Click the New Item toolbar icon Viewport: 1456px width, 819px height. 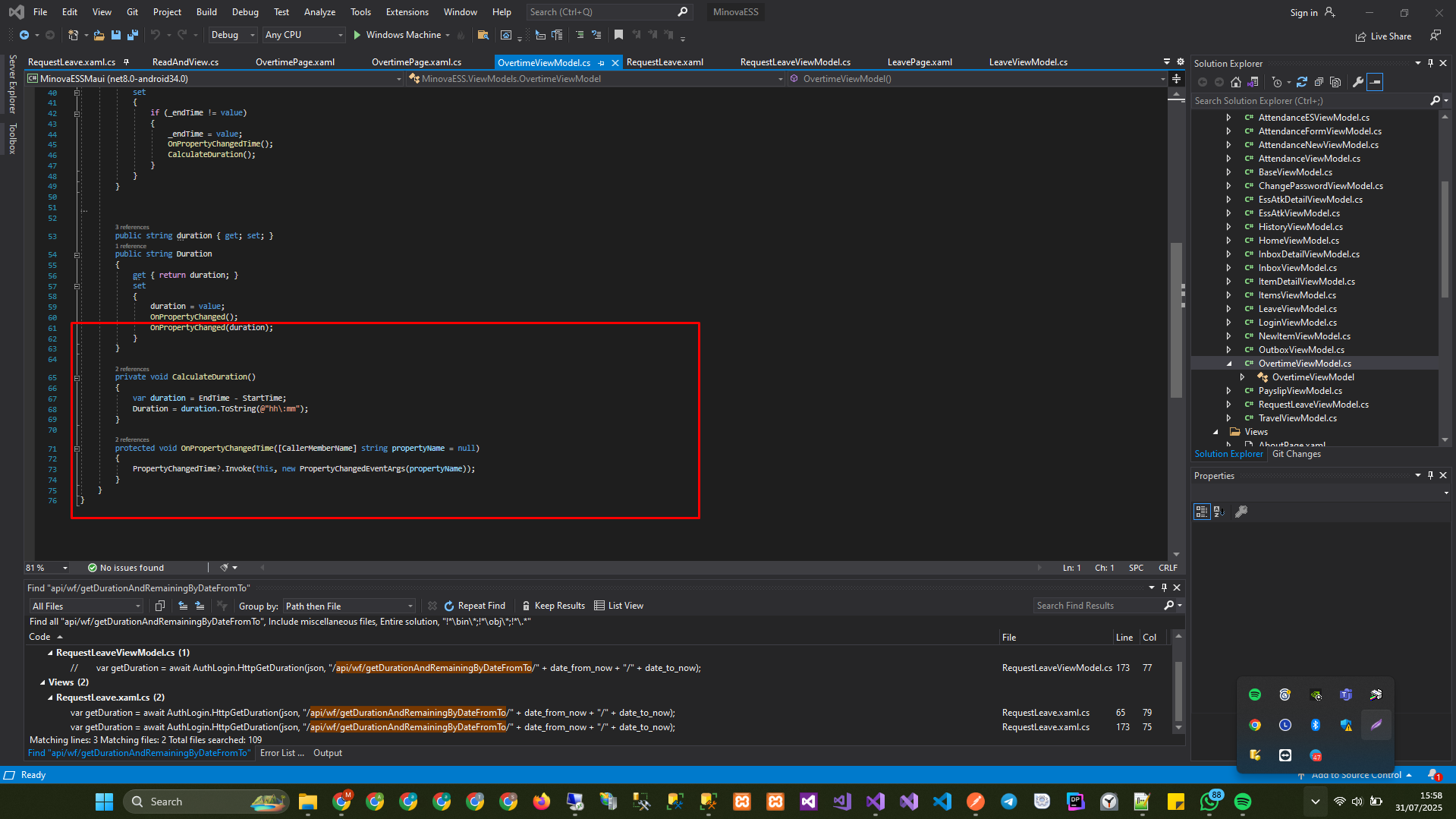(x=73, y=35)
